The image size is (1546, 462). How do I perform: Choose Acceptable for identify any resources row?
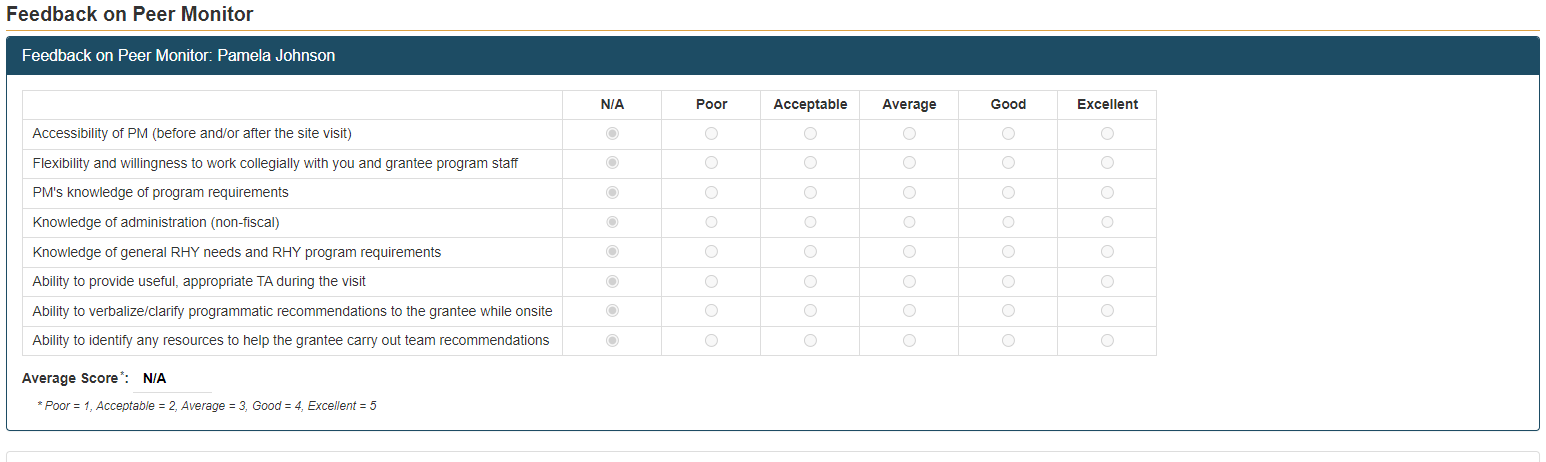tap(810, 341)
